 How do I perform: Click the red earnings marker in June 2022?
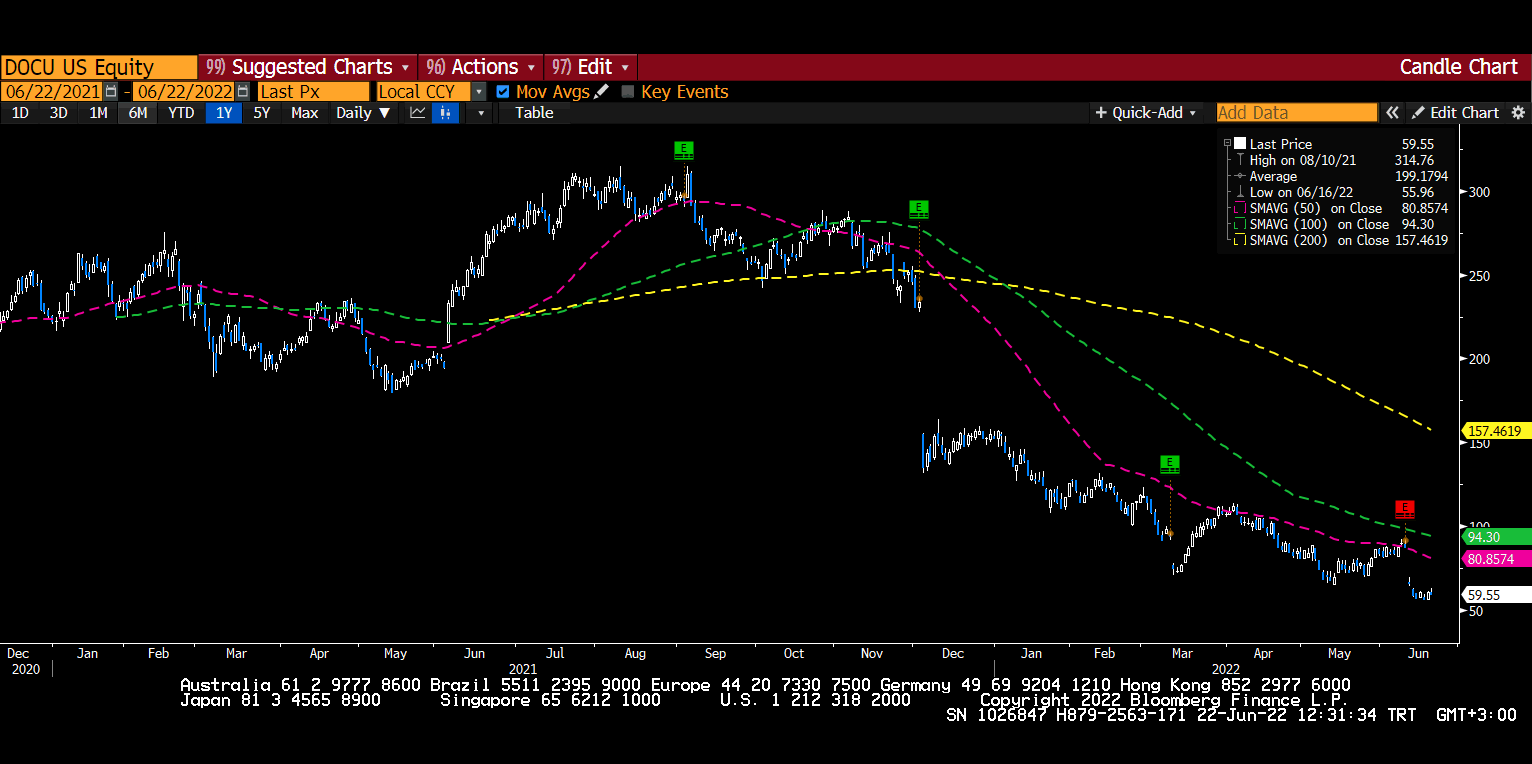click(1405, 509)
